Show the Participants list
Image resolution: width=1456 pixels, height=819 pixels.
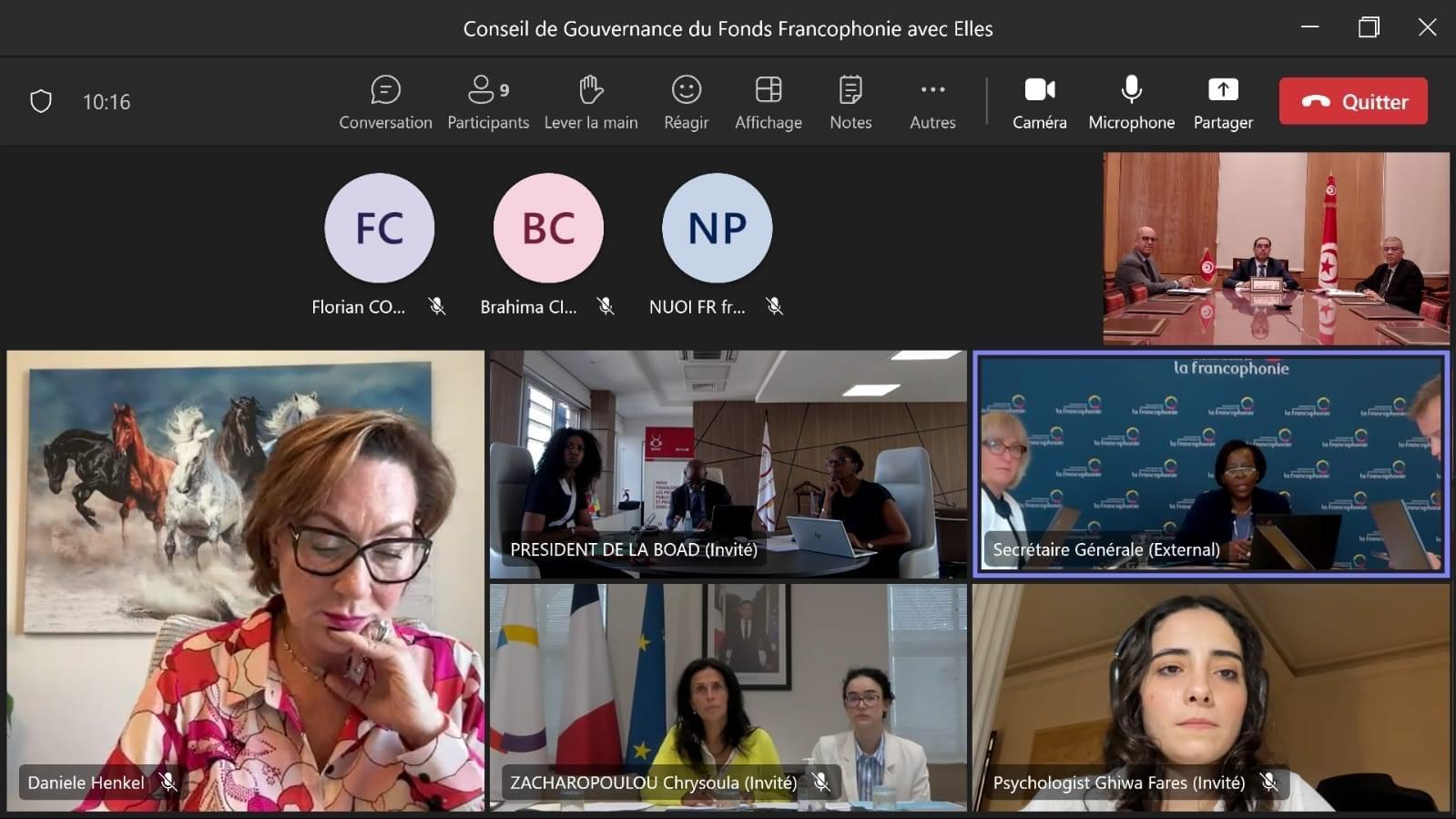tap(487, 102)
